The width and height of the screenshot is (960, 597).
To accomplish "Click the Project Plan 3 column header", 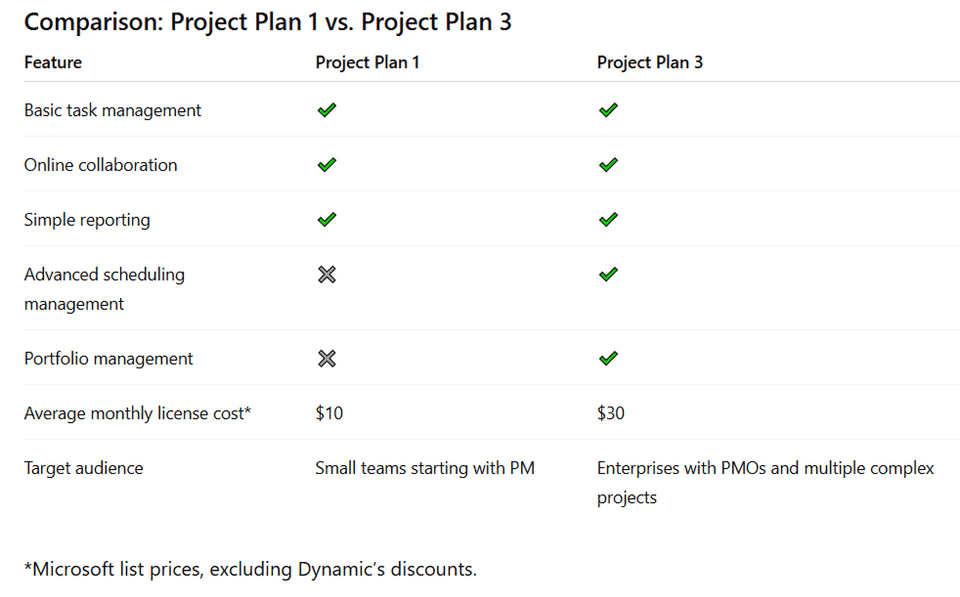I will (650, 62).
